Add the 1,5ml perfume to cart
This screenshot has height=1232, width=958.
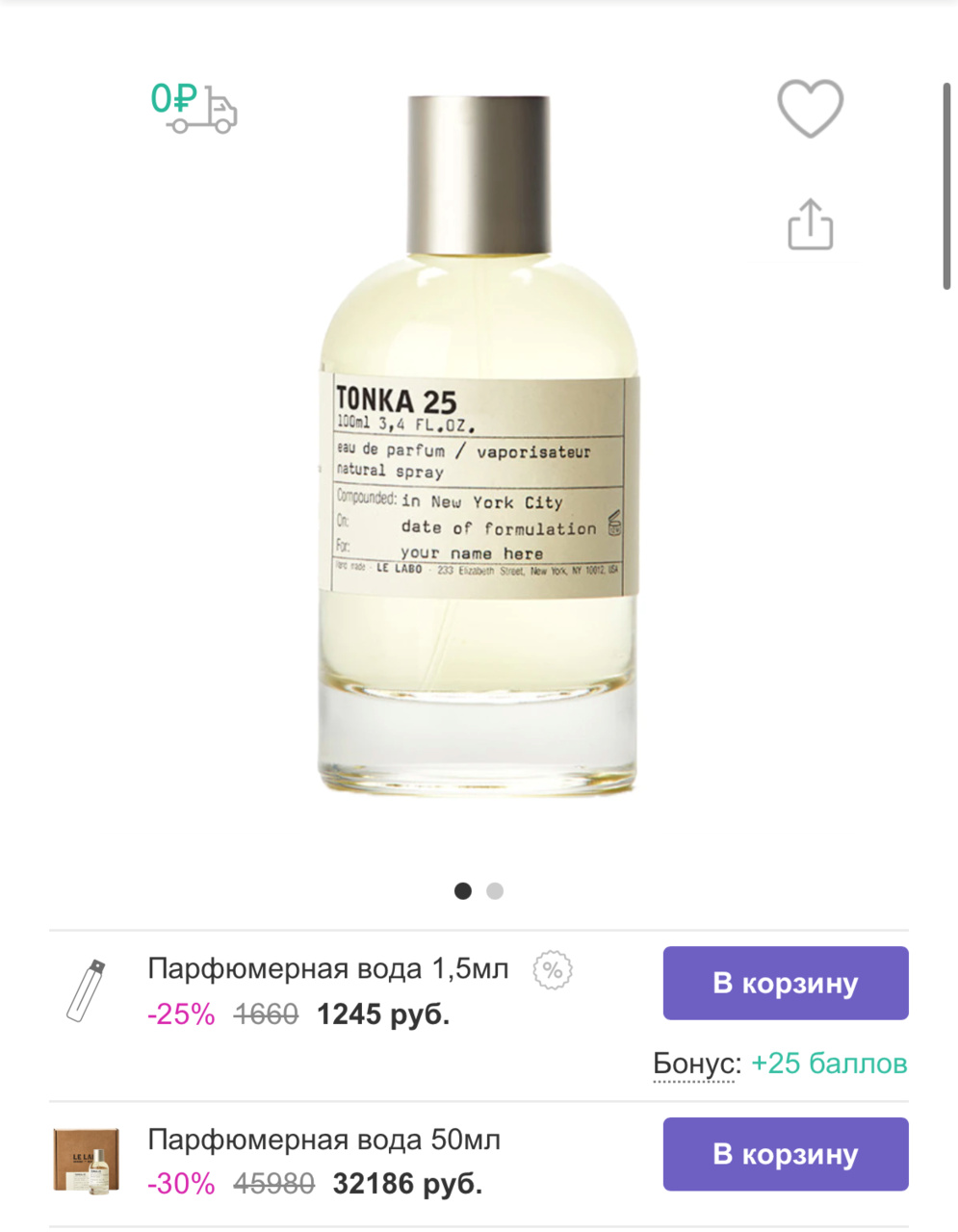pos(786,983)
